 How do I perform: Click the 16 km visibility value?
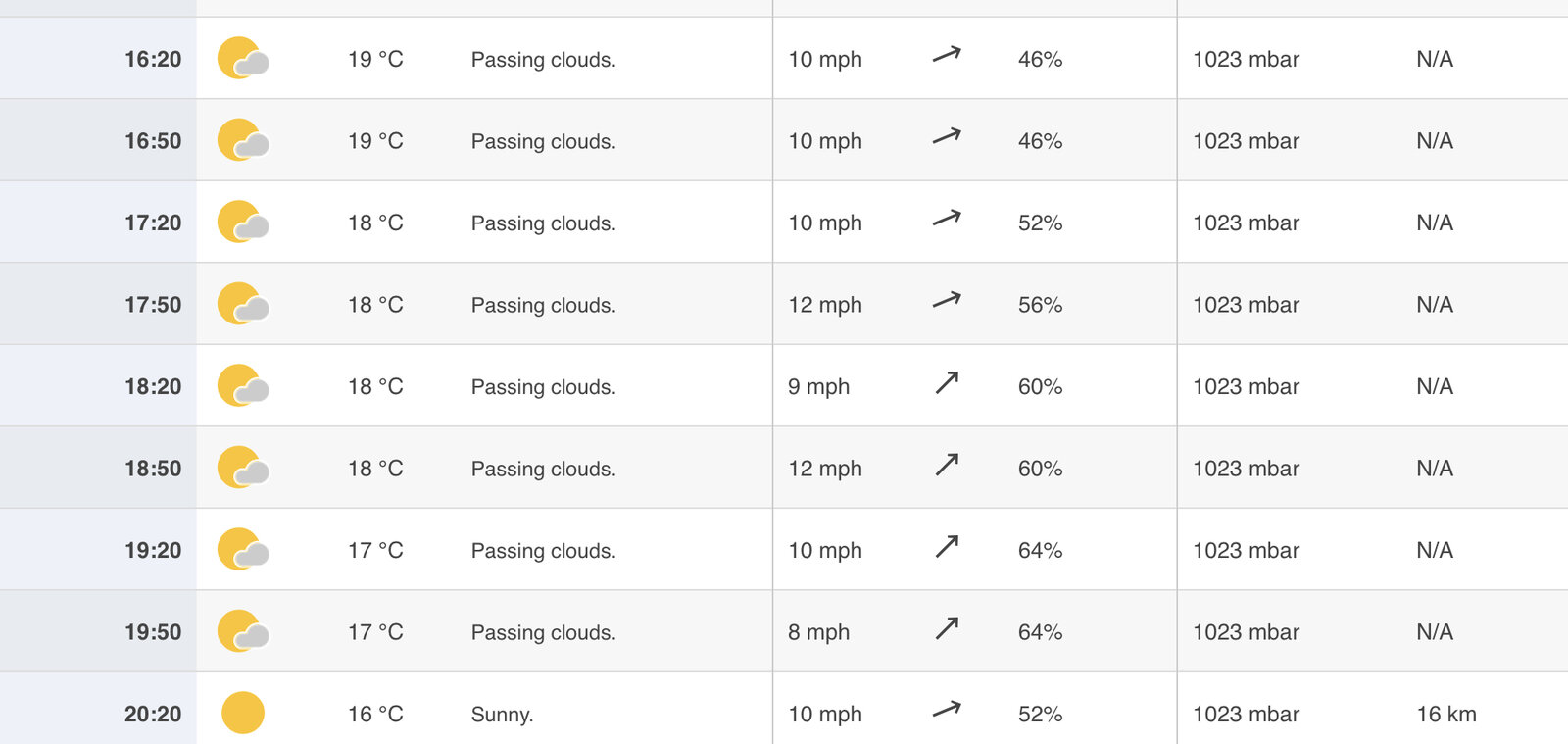click(x=1445, y=715)
